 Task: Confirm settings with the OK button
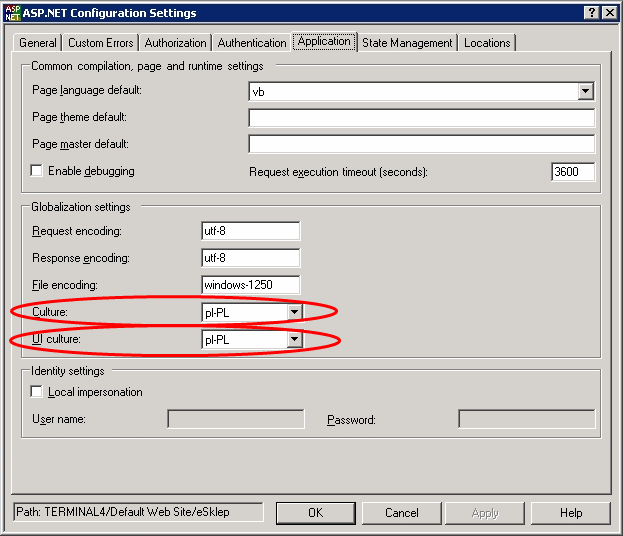click(x=316, y=513)
